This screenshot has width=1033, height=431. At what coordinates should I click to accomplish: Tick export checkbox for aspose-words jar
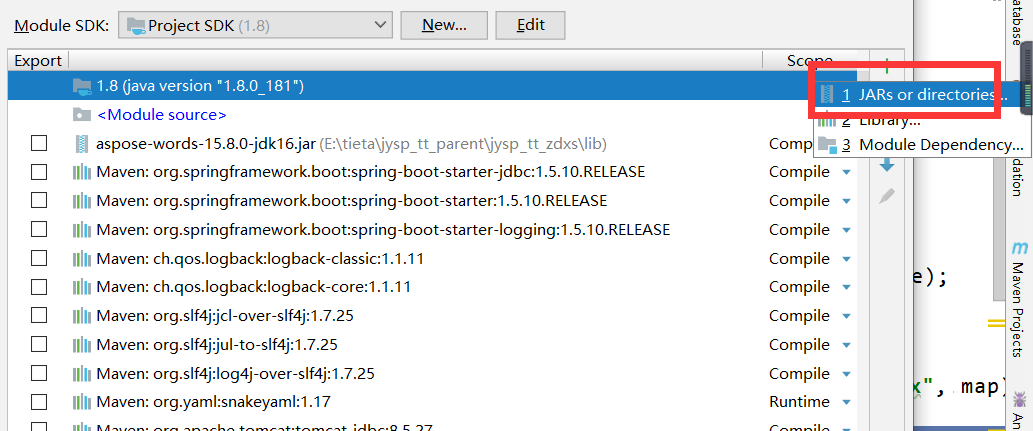(39, 144)
